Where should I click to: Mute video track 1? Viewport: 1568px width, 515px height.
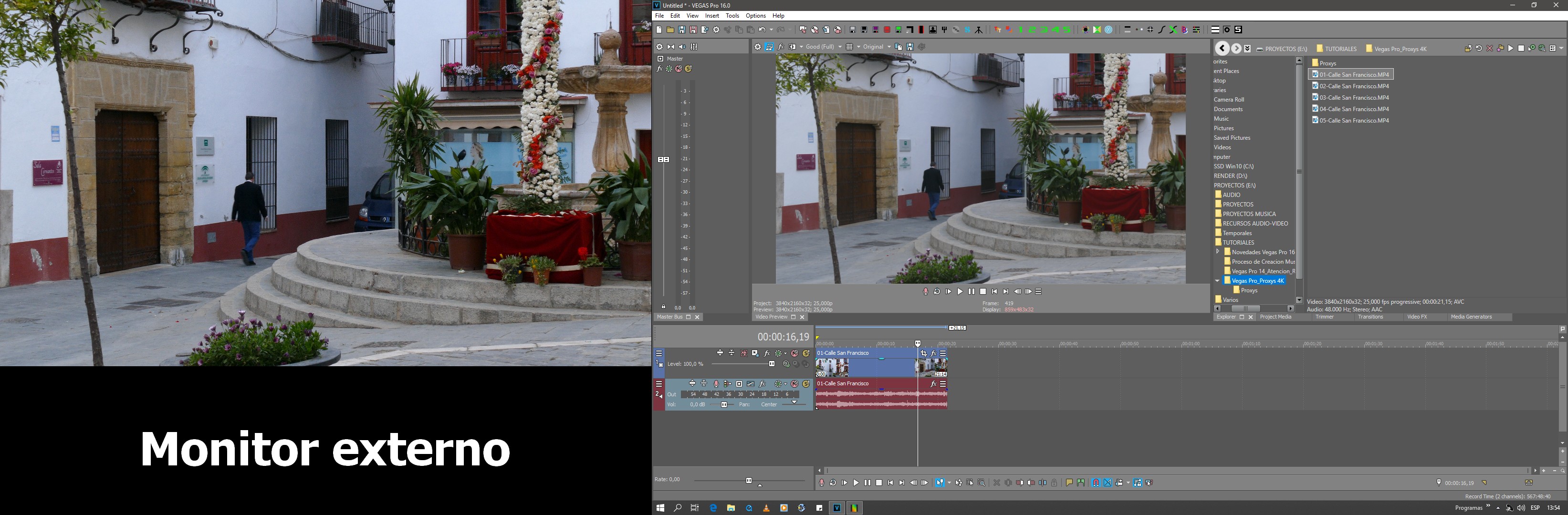(x=794, y=353)
